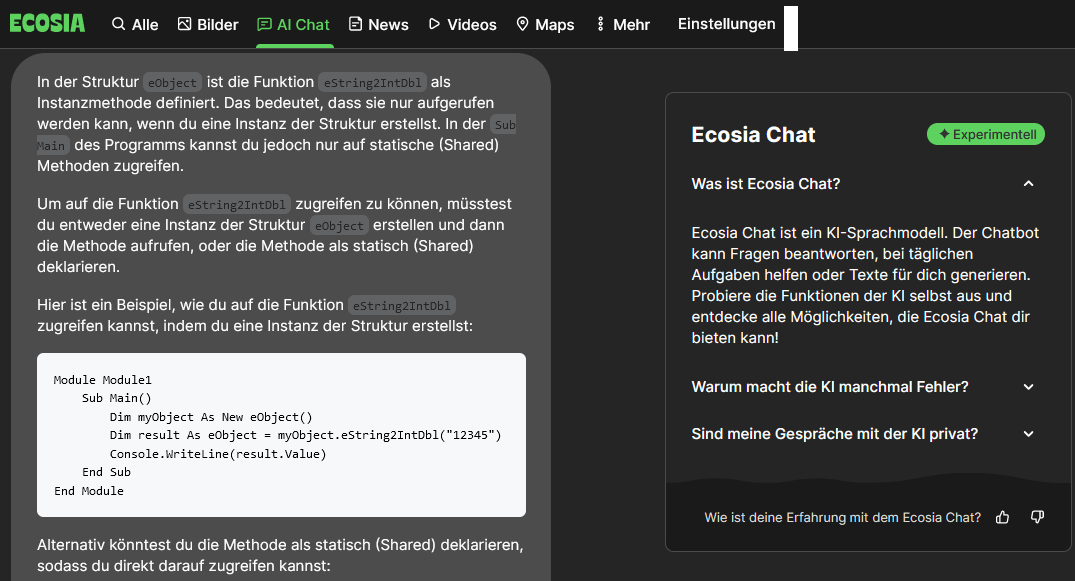Select the AI Chat tab
The height and width of the screenshot is (581, 1075).
tap(293, 25)
